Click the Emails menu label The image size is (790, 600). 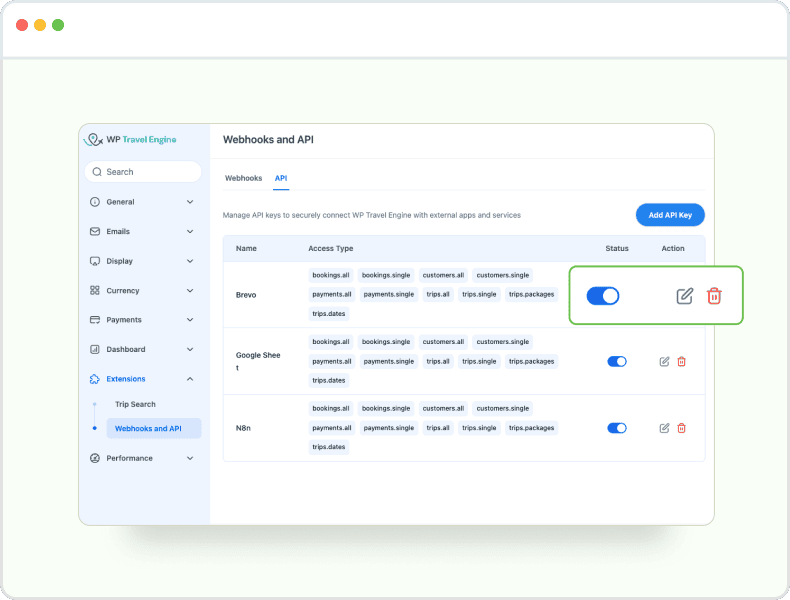(x=118, y=231)
